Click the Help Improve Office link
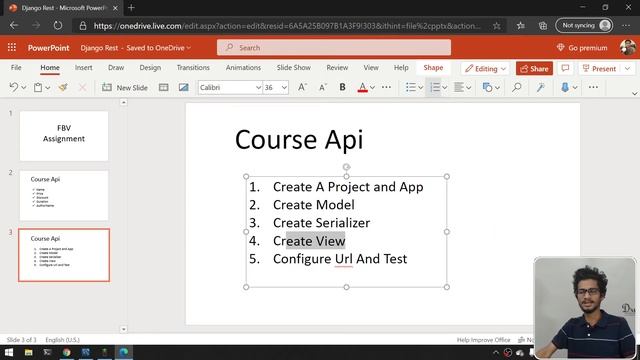 [483, 340]
